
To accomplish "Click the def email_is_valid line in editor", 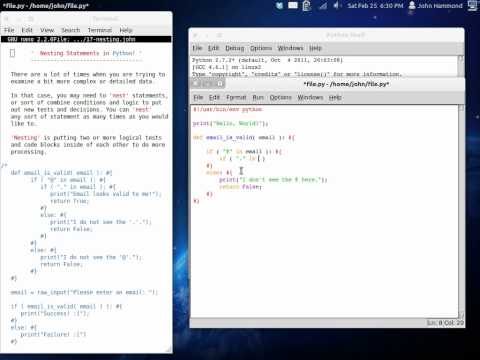I will tap(244, 137).
